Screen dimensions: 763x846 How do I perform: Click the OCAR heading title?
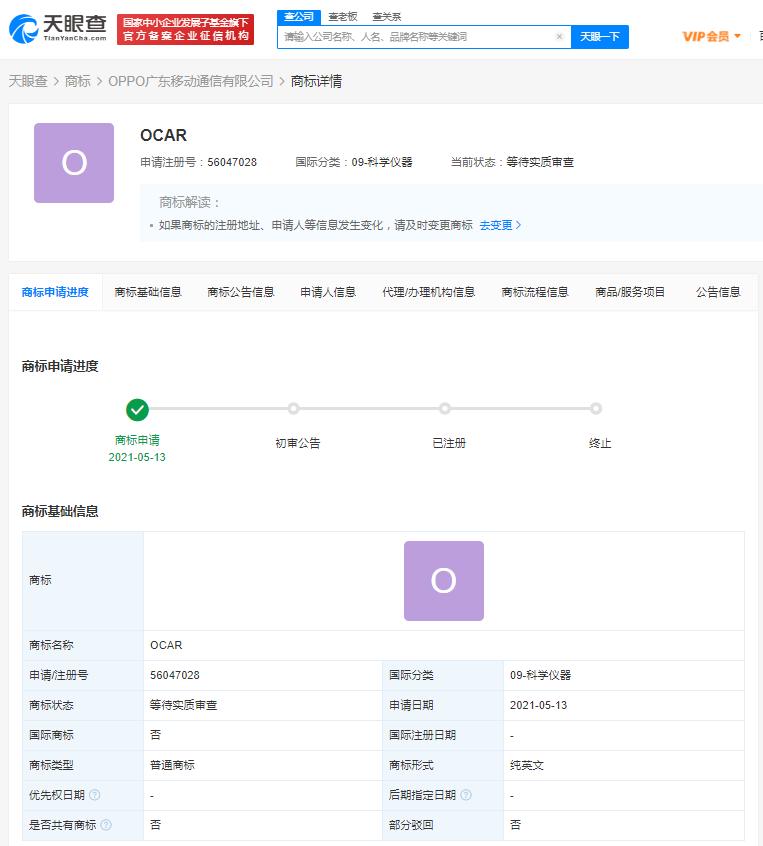164,135
